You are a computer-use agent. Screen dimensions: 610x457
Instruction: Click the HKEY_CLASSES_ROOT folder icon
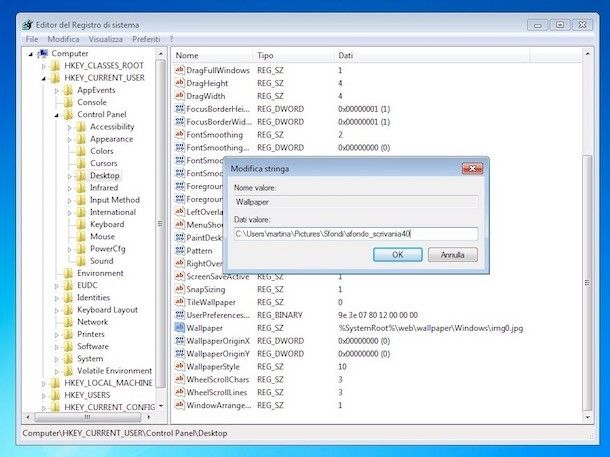pos(55,66)
